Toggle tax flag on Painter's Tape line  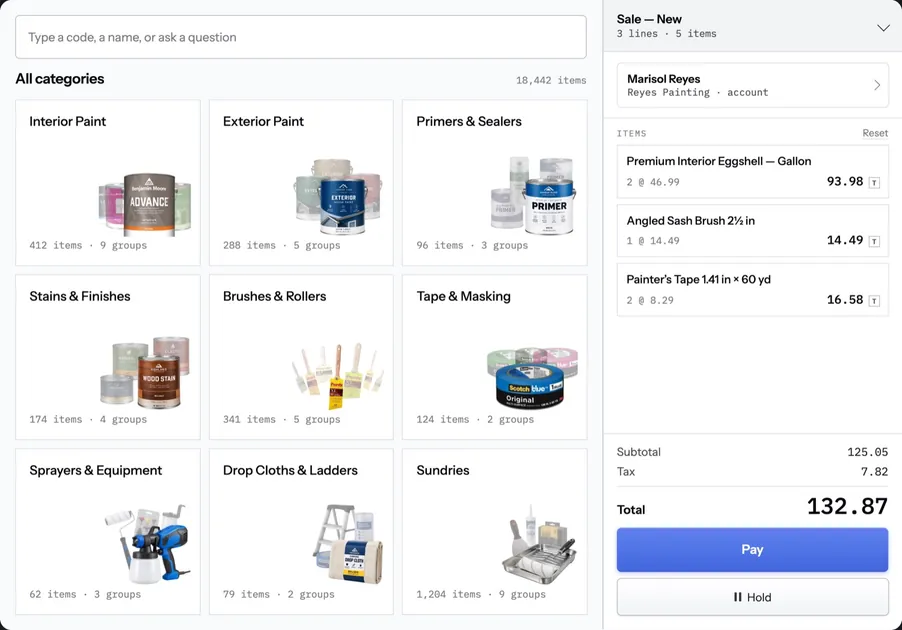click(x=874, y=300)
